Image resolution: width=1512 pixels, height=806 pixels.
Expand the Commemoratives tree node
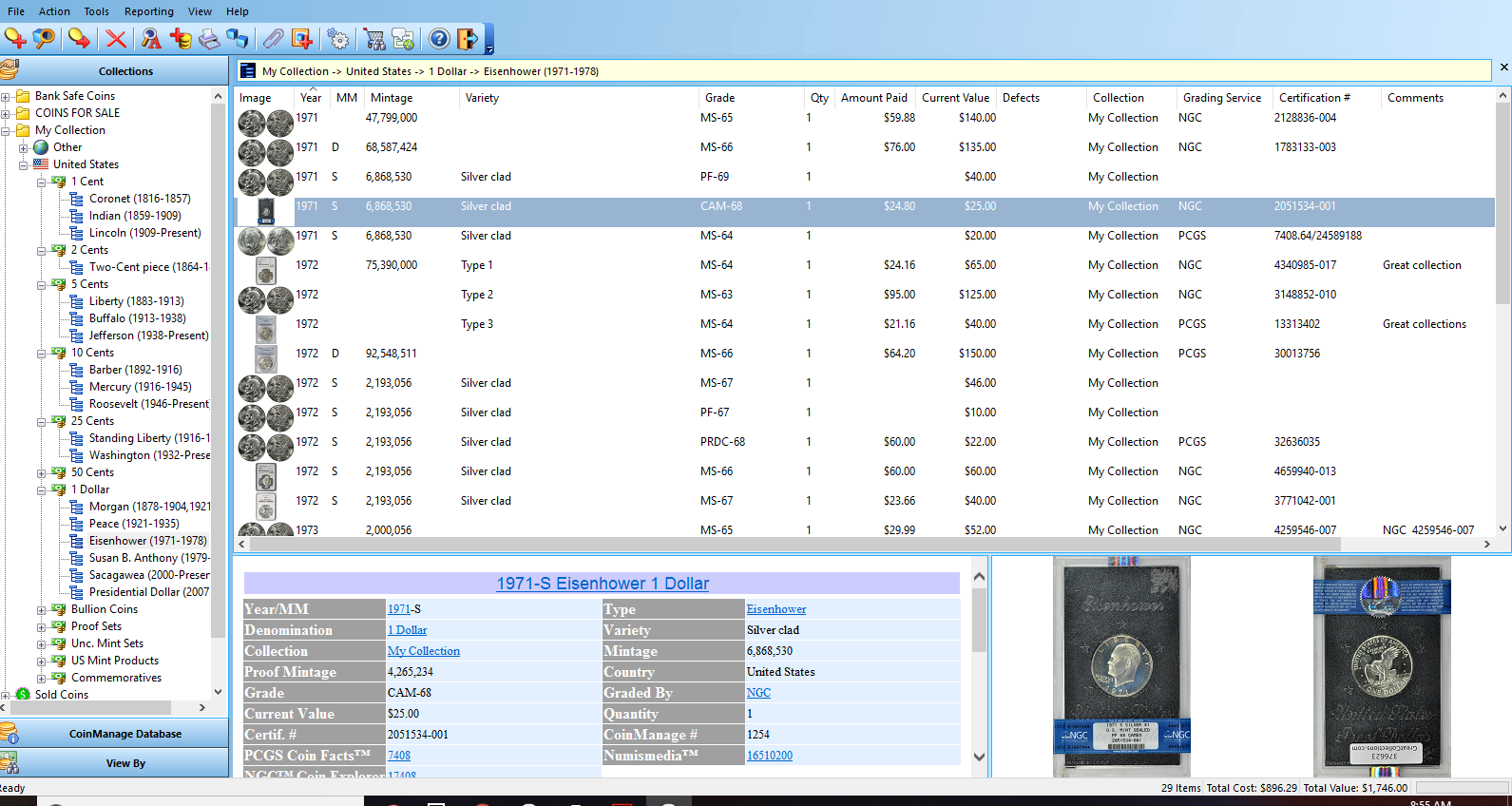point(42,678)
